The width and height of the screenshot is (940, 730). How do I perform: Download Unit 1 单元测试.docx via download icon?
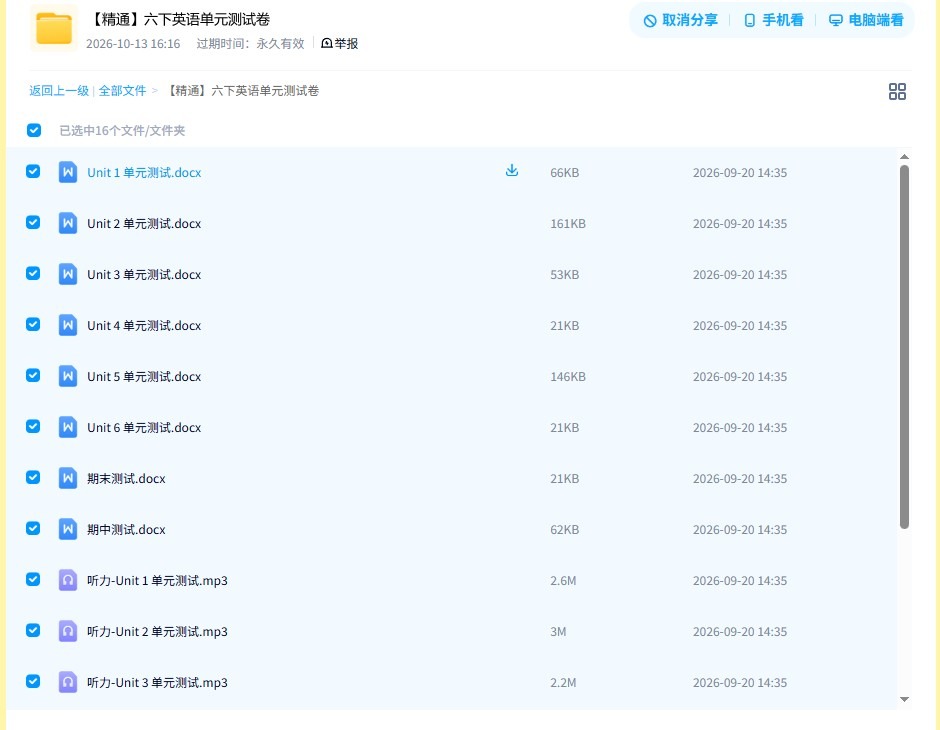[511, 171]
